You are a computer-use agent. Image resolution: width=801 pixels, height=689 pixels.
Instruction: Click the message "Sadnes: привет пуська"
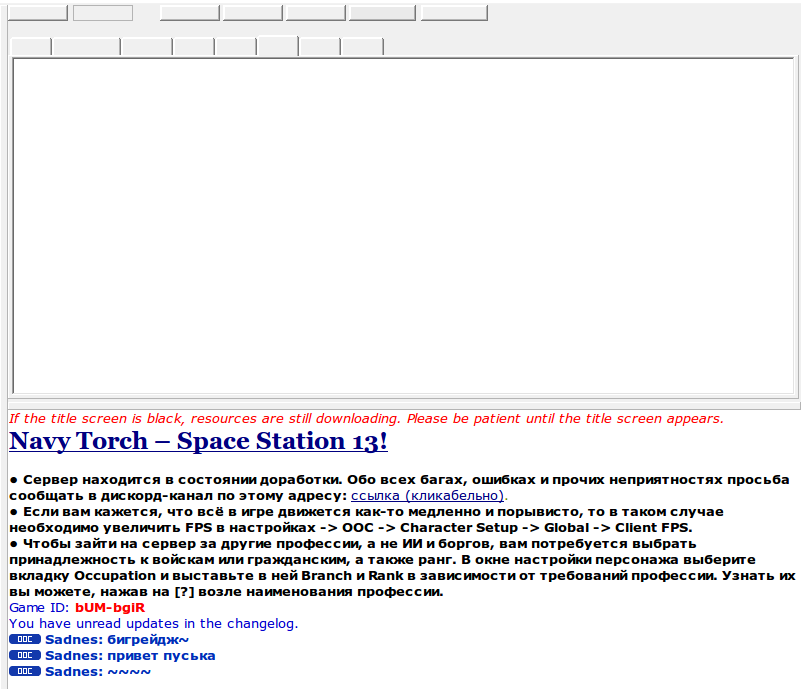(130, 655)
